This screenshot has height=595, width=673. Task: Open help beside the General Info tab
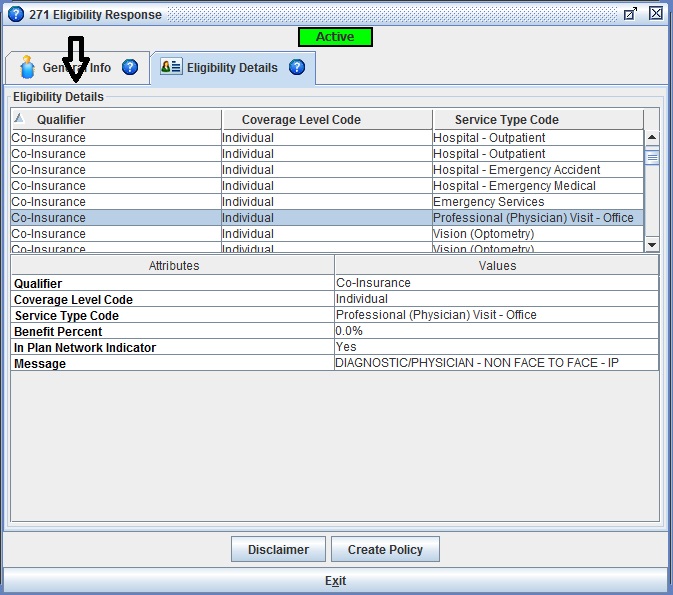click(130, 67)
